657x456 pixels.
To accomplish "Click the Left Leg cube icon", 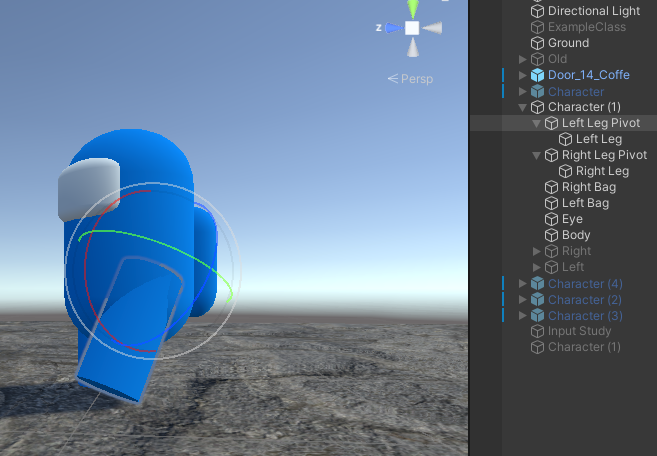I will [565, 139].
